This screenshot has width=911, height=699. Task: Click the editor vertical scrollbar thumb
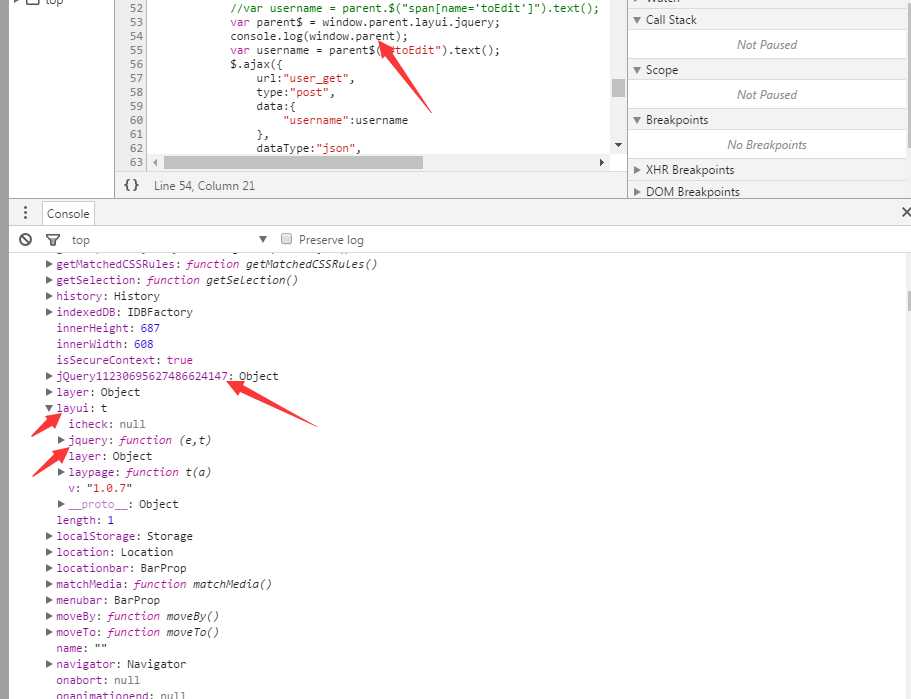(618, 88)
